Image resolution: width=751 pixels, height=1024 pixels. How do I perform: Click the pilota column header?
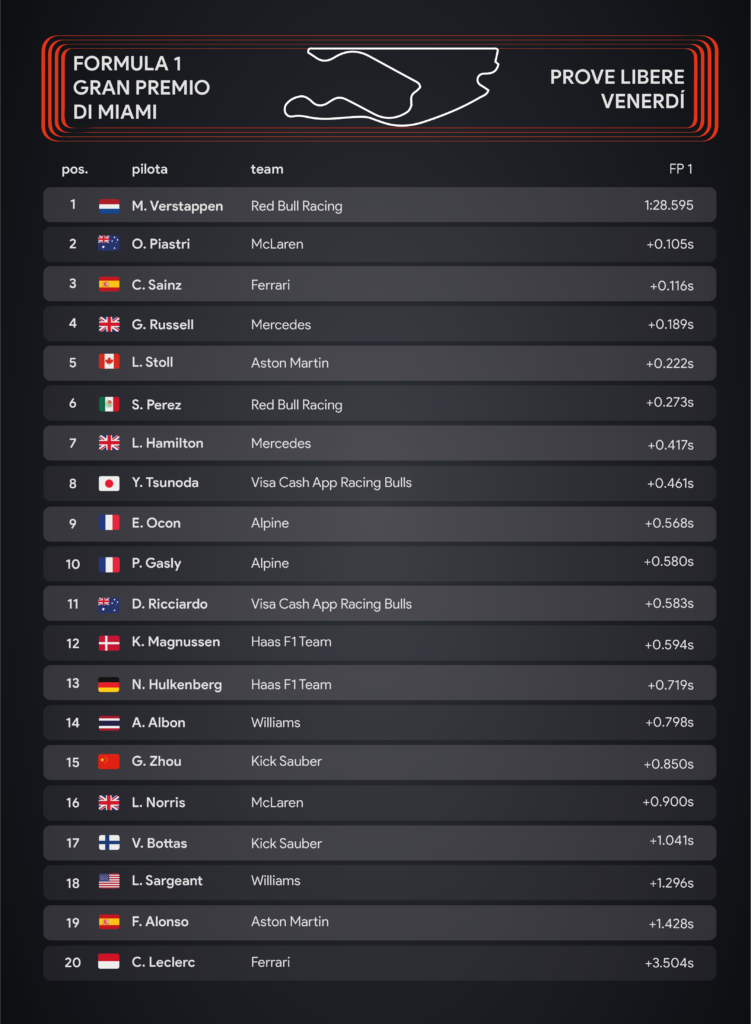click(x=150, y=169)
